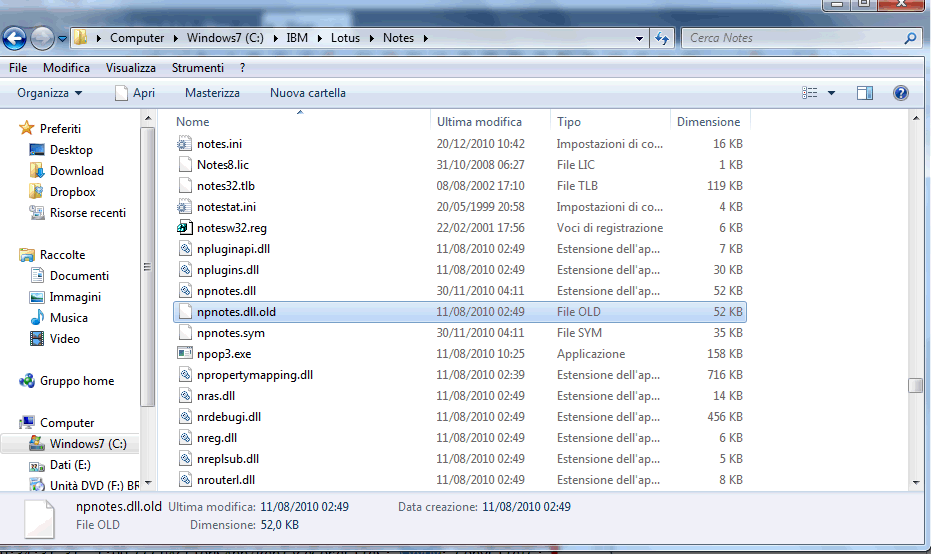Click the npnotes.dll.old file icon
931x554 pixels.
tap(185, 312)
